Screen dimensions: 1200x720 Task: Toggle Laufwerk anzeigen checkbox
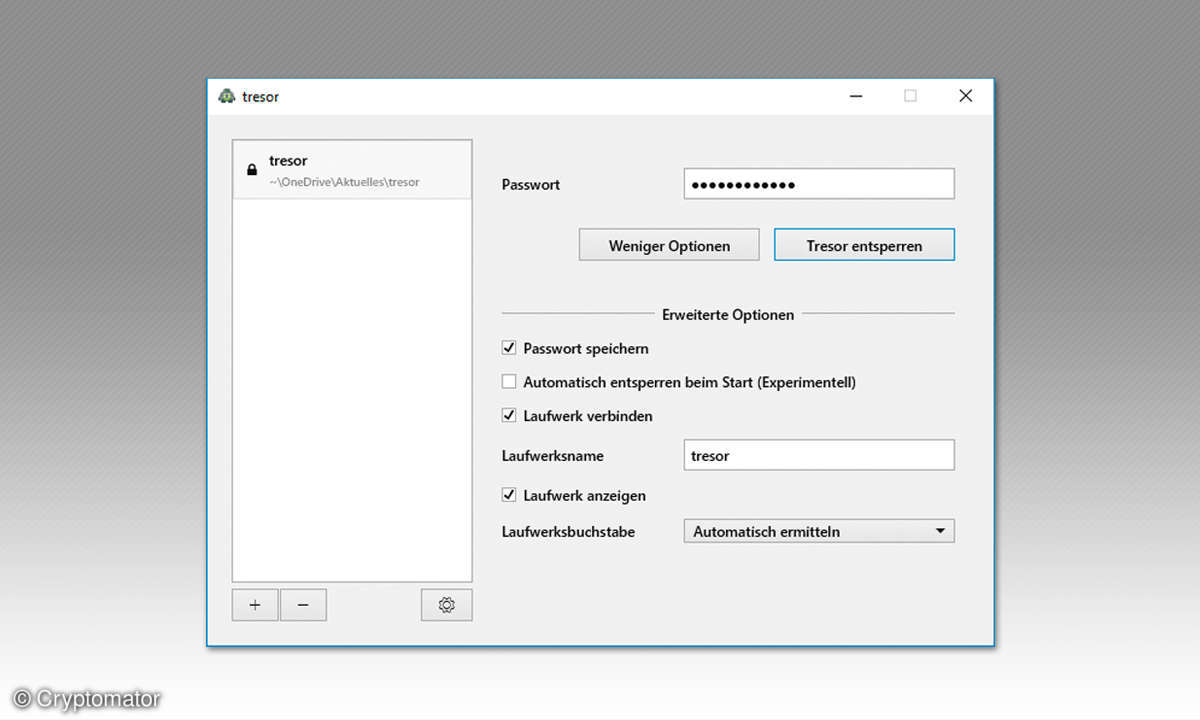pyautogui.click(x=509, y=495)
